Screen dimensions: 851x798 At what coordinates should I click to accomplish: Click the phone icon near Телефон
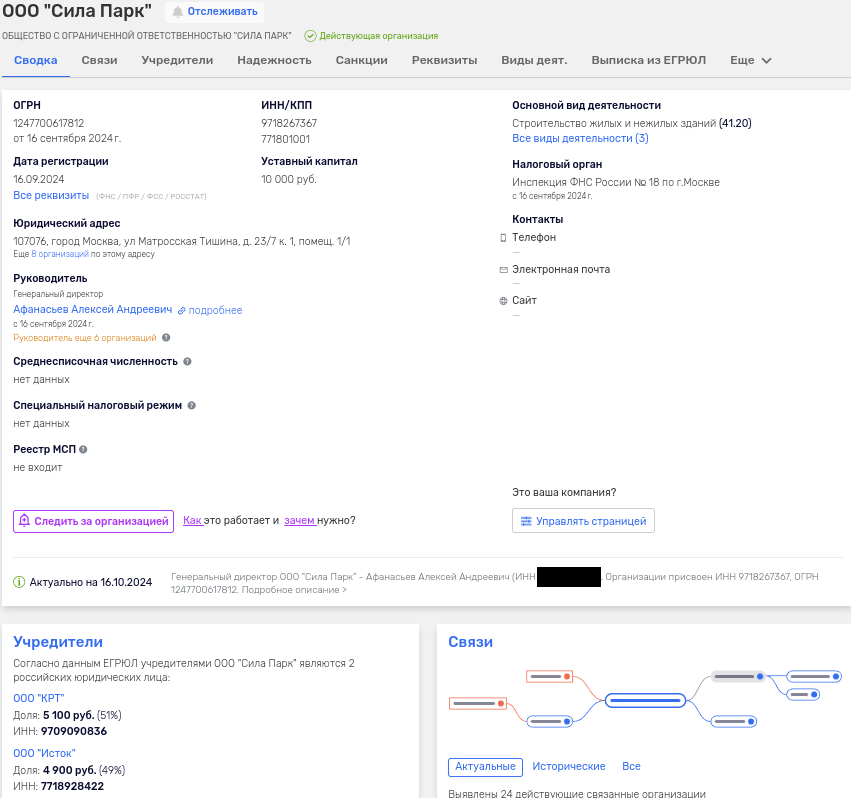503,238
